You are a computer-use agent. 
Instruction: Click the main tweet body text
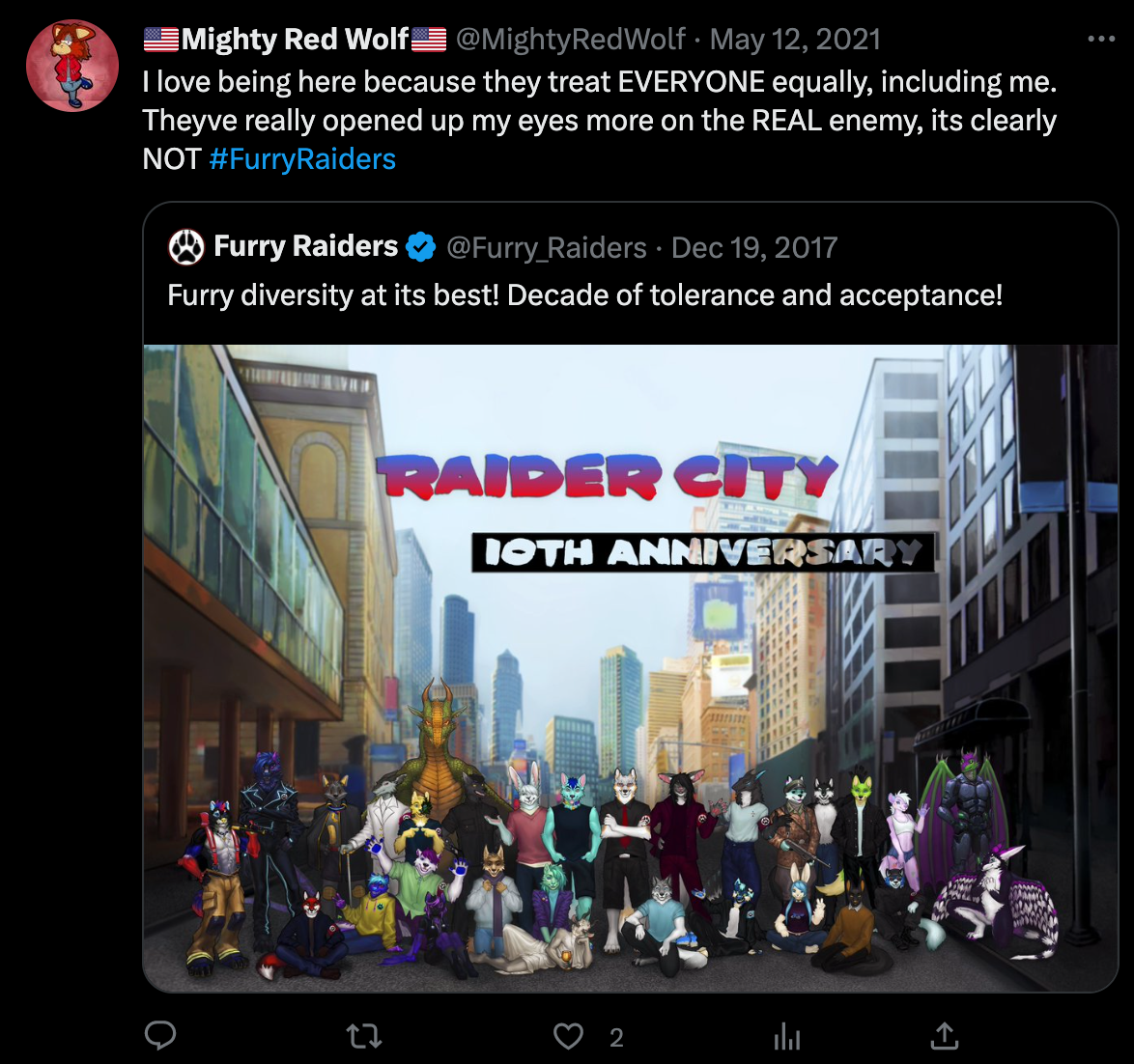tap(600, 120)
